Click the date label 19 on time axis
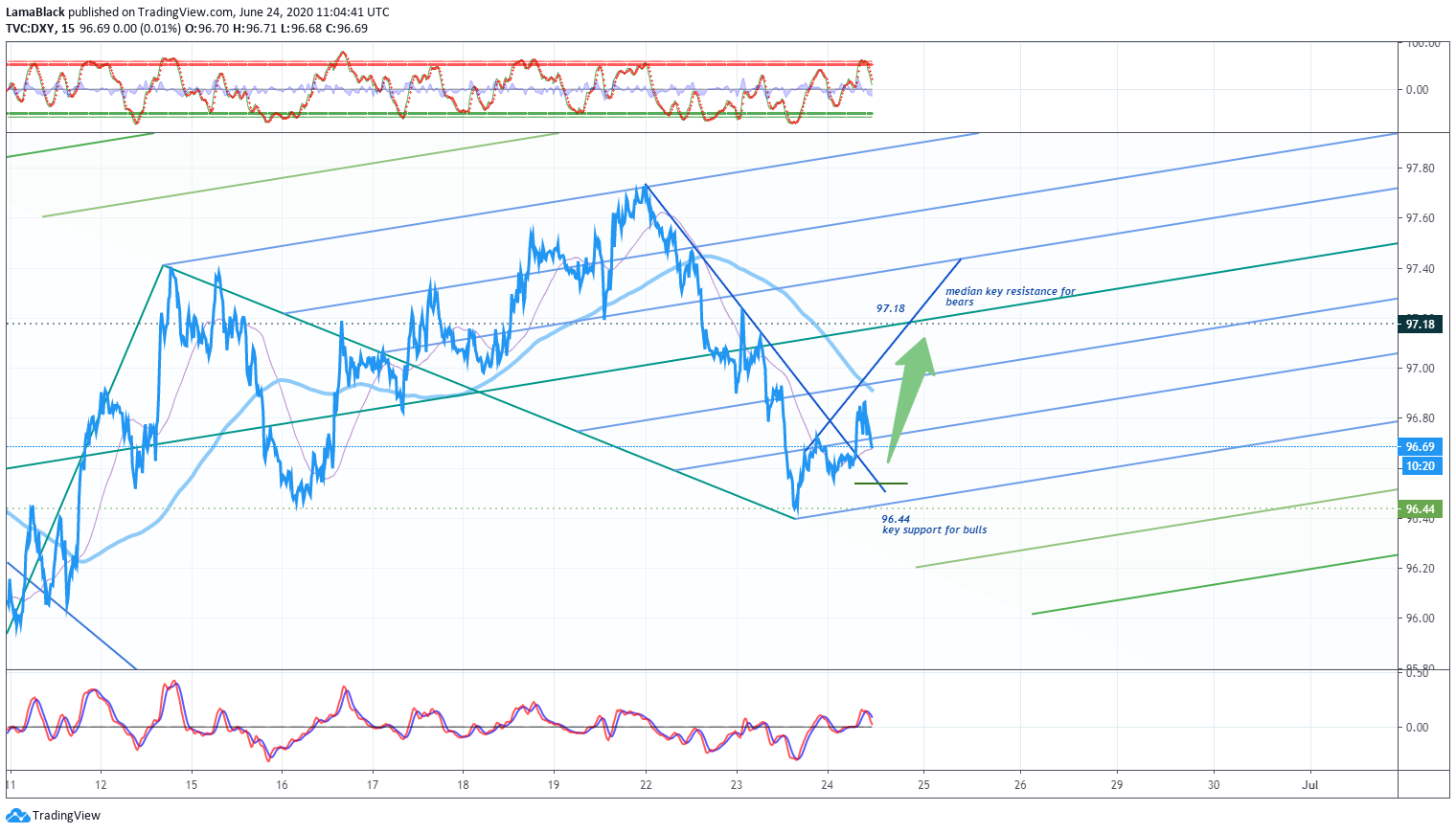Viewport: 1456px width, 833px height. (554, 785)
